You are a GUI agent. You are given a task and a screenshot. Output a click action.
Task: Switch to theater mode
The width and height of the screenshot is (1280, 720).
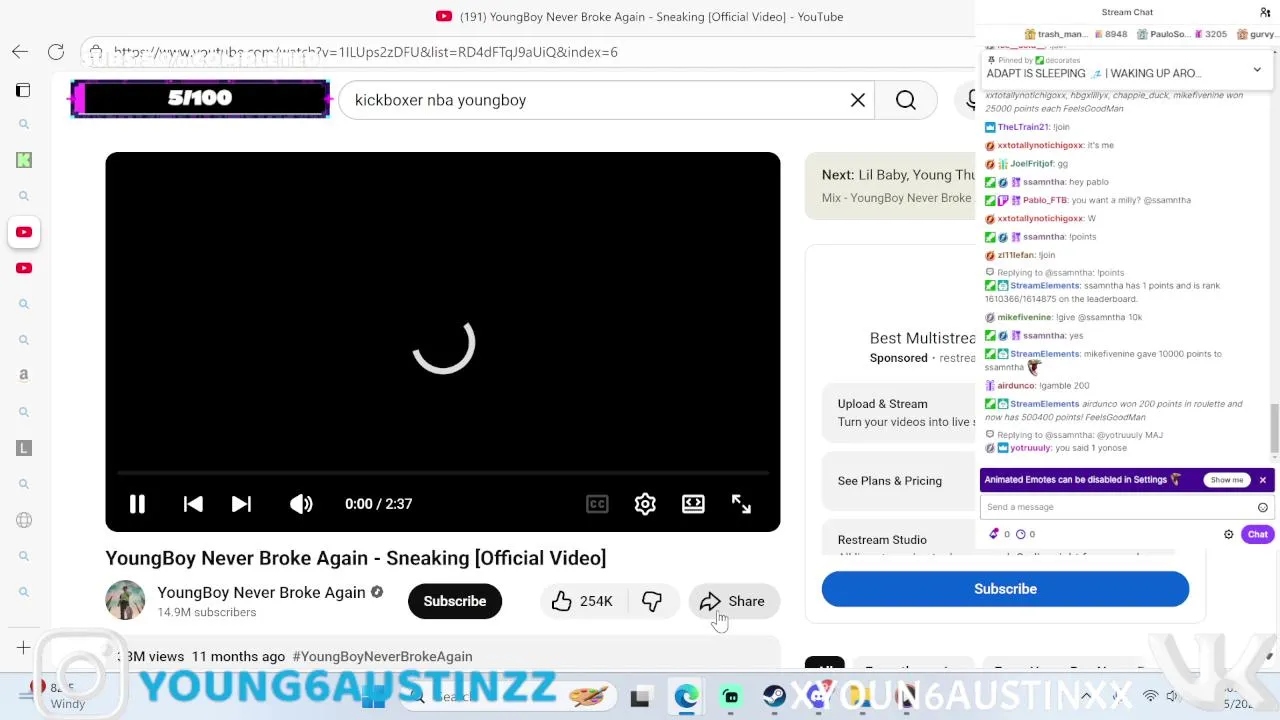693,504
